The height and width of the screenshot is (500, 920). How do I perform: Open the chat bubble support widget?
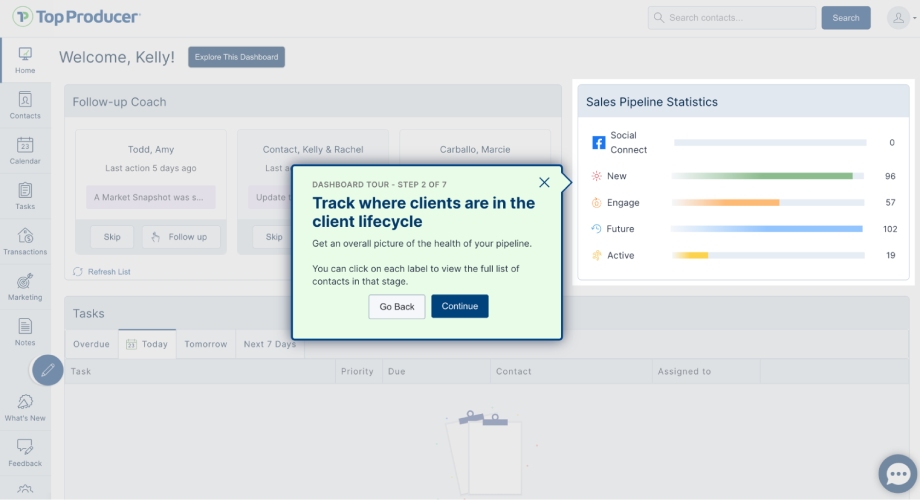pos(897,474)
